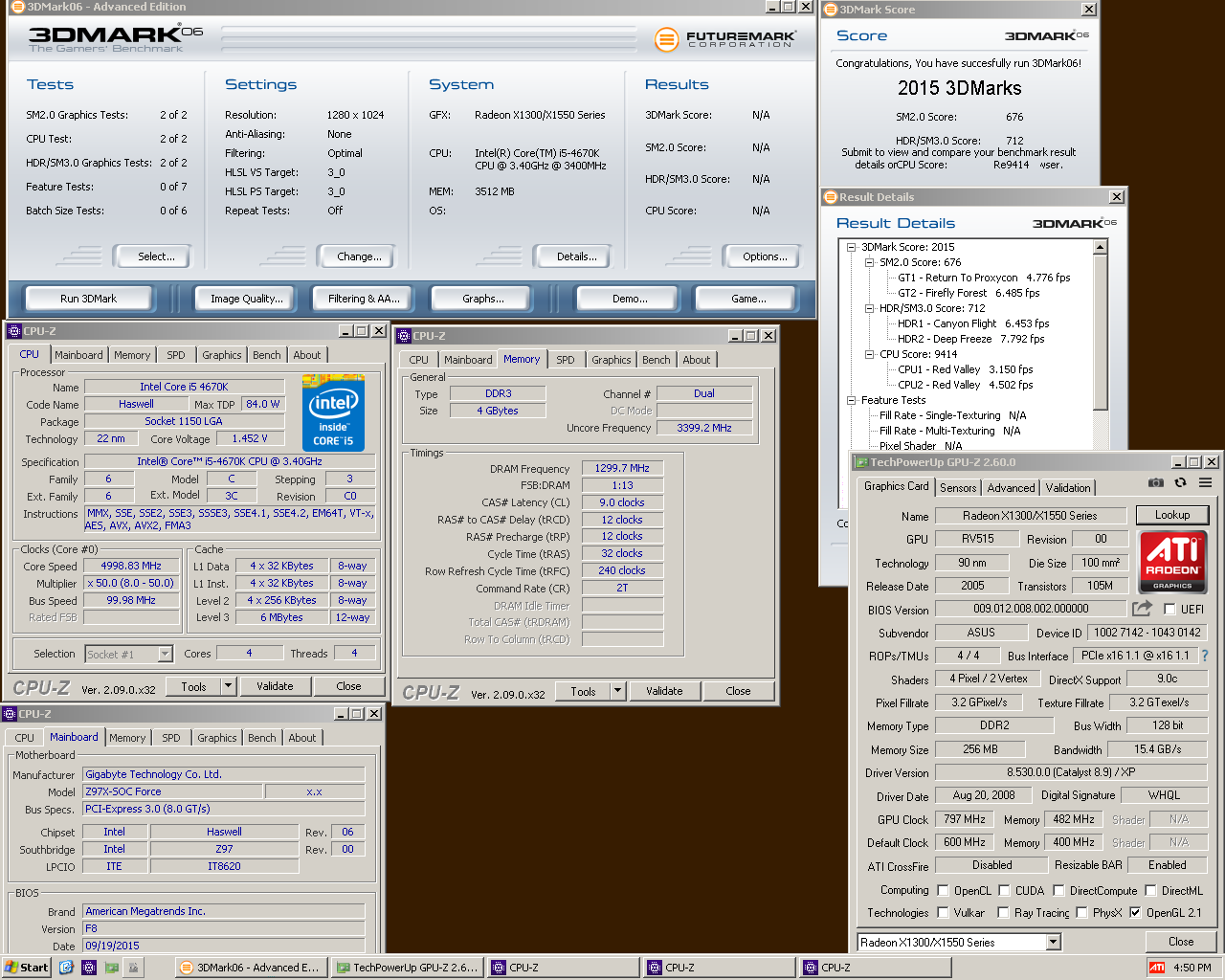Image resolution: width=1225 pixels, height=980 pixels.
Task: Open Filtering & AA... settings
Action: pyautogui.click(x=364, y=299)
